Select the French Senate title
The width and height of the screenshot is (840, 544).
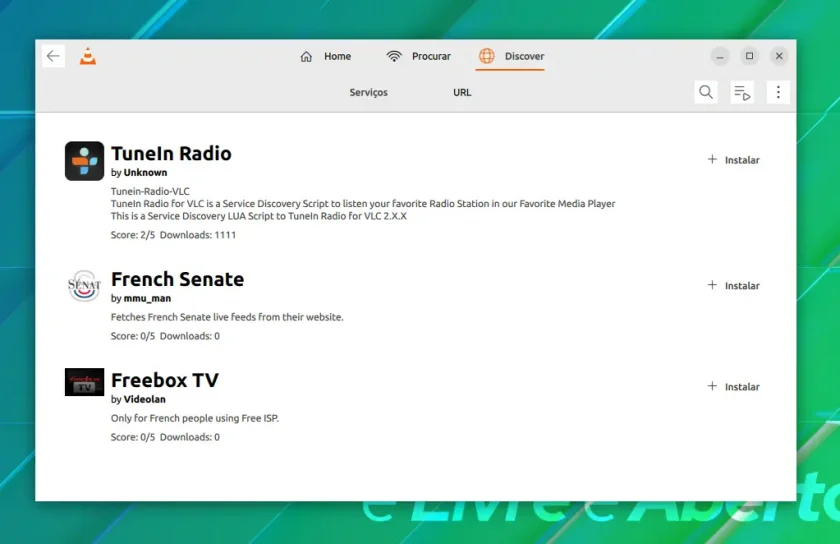point(177,279)
